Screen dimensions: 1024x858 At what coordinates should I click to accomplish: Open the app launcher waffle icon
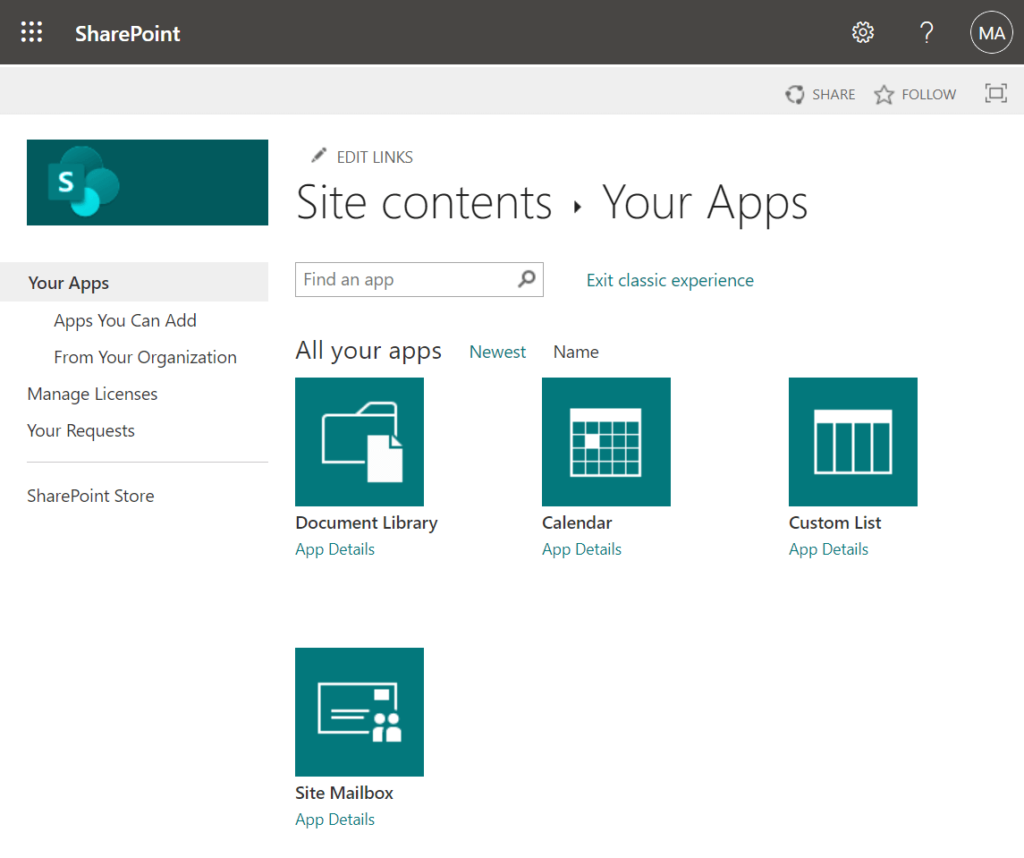tap(31, 32)
